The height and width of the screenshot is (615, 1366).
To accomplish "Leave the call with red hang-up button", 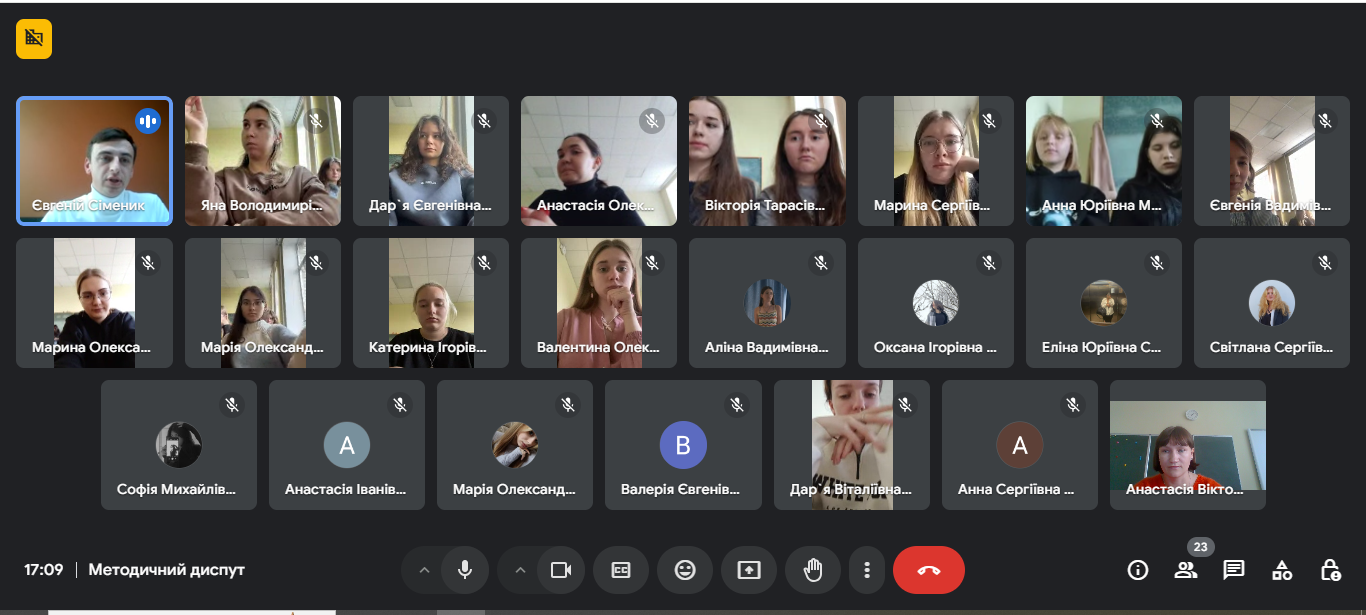I will (x=929, y=570).
